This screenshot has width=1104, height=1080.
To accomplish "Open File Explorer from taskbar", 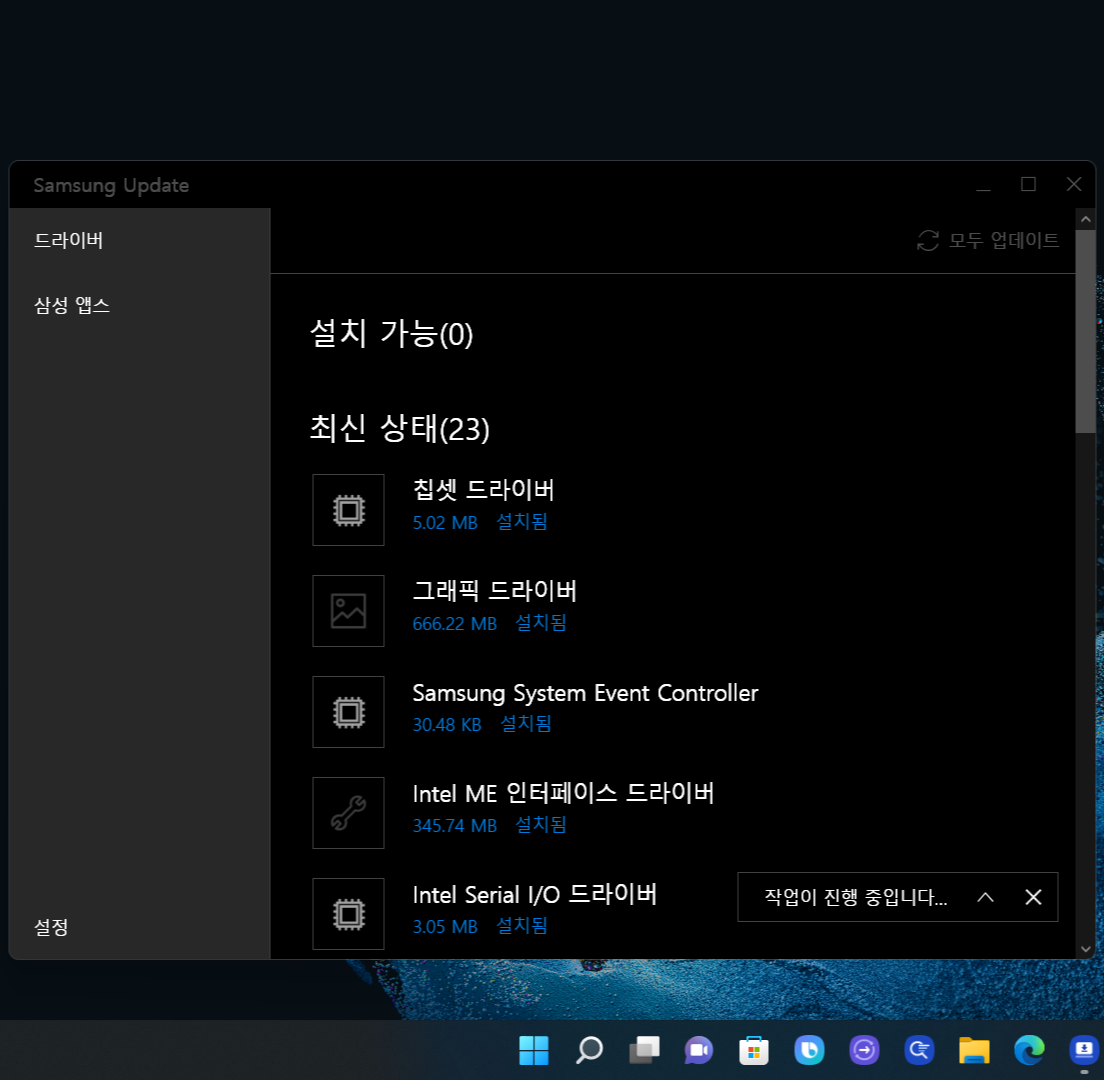I will pos(974,1050).
